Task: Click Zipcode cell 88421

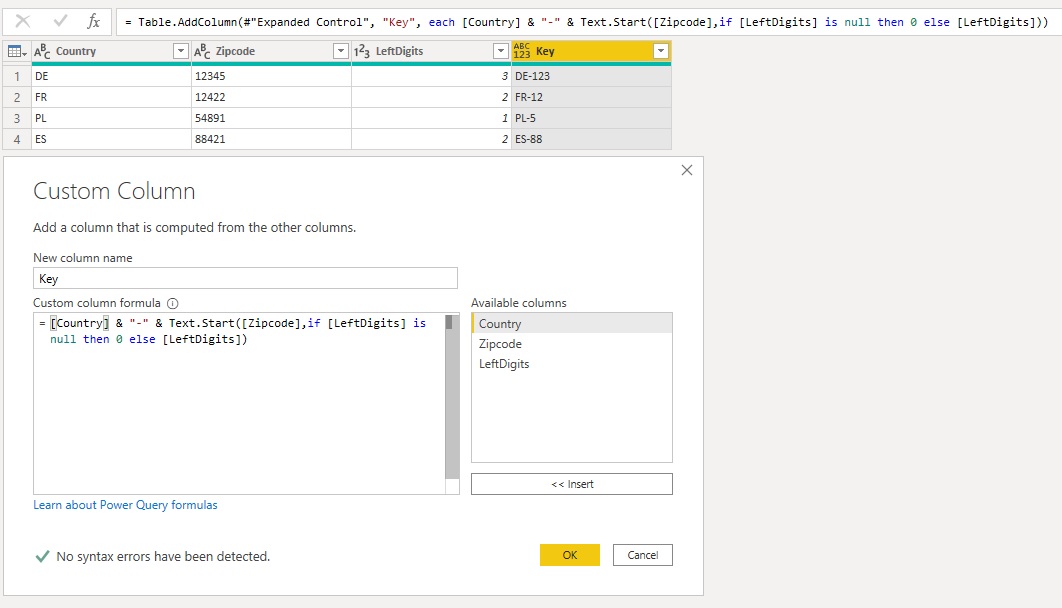Action: (272, 139)
